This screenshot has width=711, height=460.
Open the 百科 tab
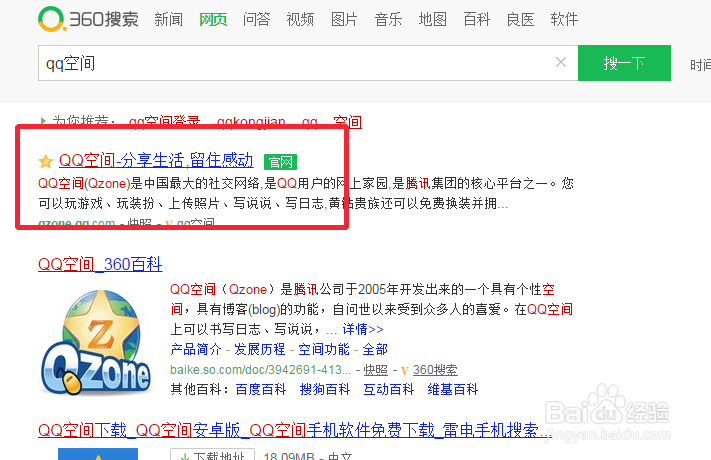[x=477, y=20]
